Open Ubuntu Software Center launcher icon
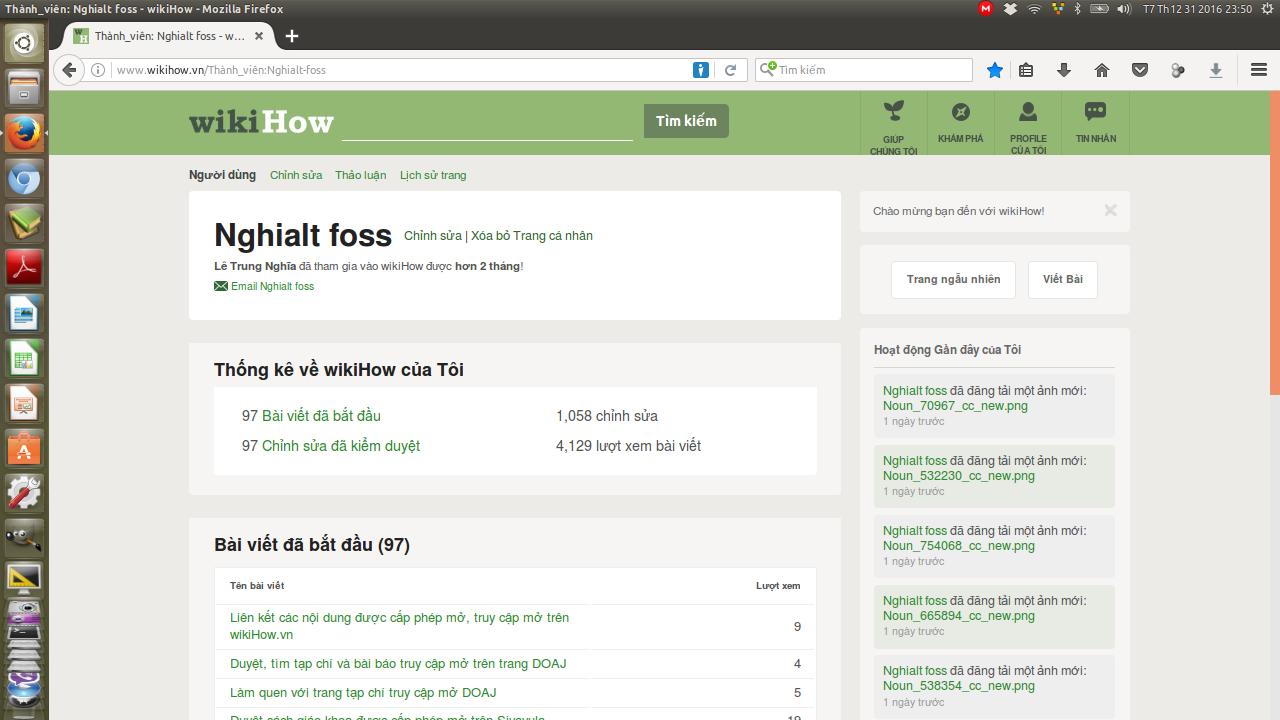This screenshot has width=1280, height=720. (24, 450)
